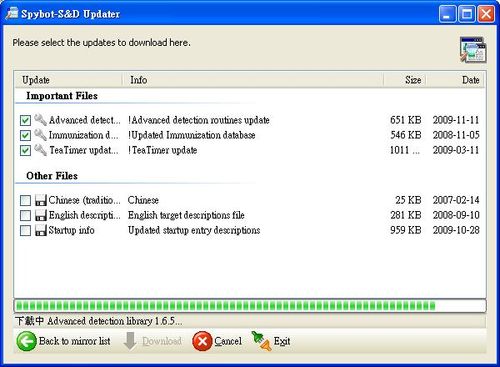Click the truncated 1011 size value

pyautogui.click(x=405, y=150)
